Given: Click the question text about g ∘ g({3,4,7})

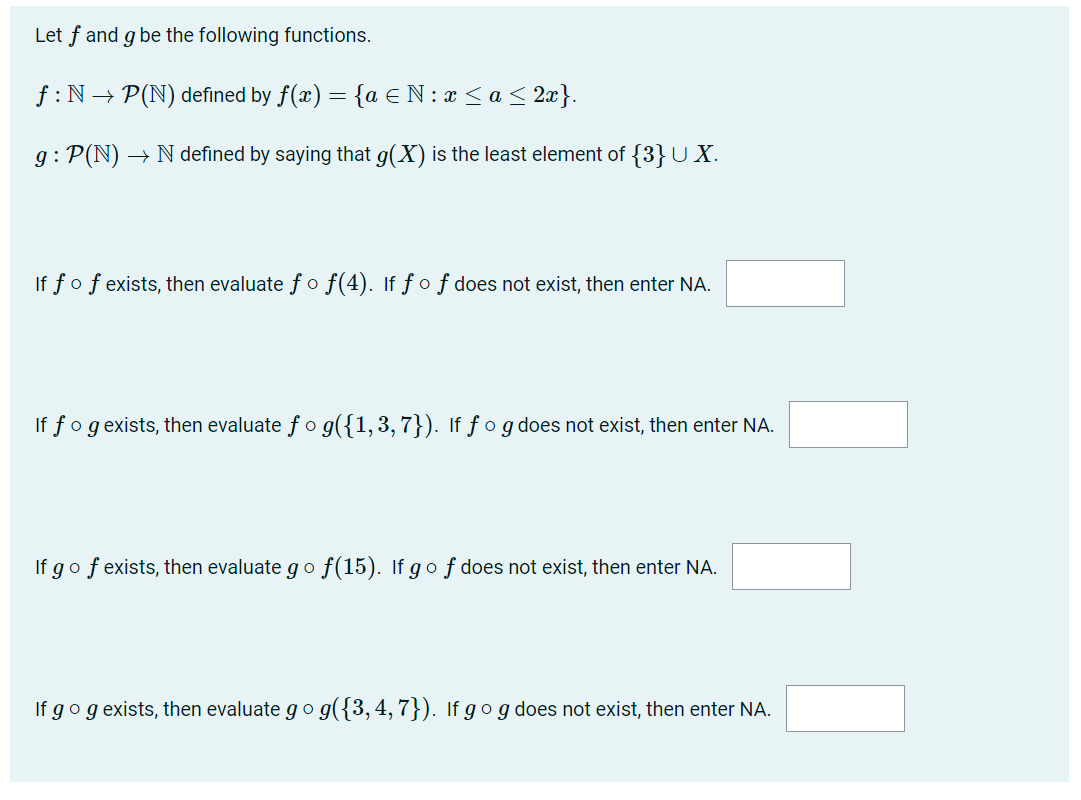Looking at the screenshot, I should coord(400,709).
